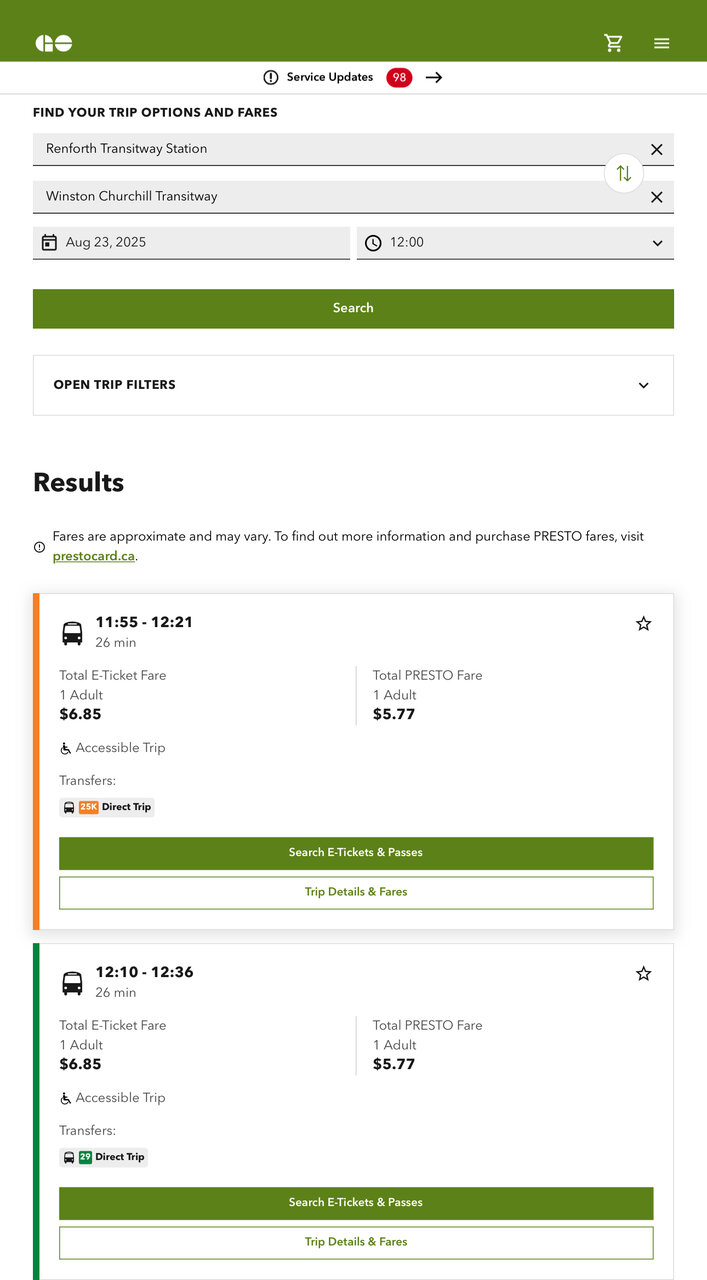Viewport: 707px width, 1280px height.
Task: Favorite the 12:10 - 12:36 trip
Action: click(x=643, y=974)
